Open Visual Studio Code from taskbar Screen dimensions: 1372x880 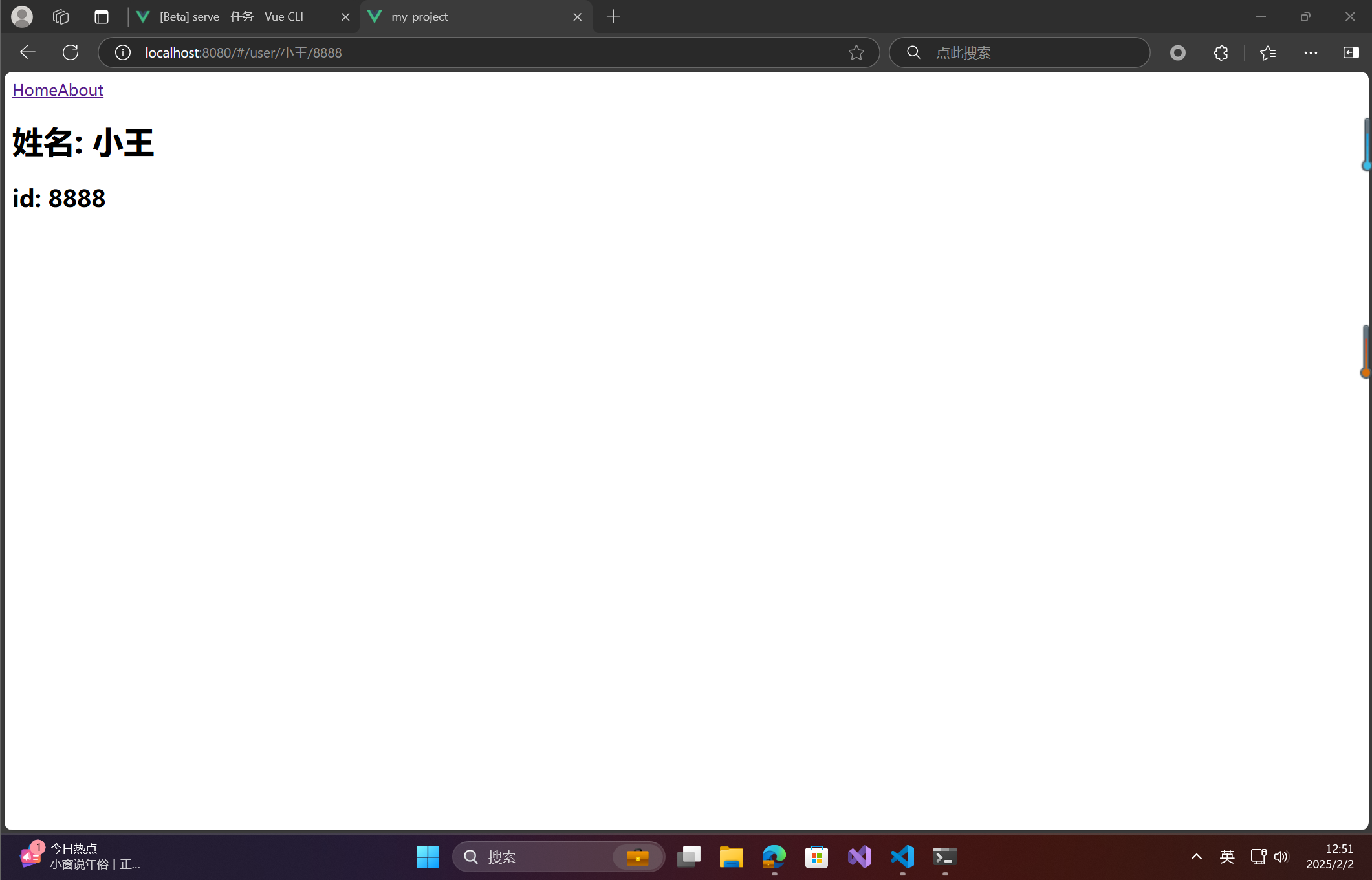coord(902,857)
